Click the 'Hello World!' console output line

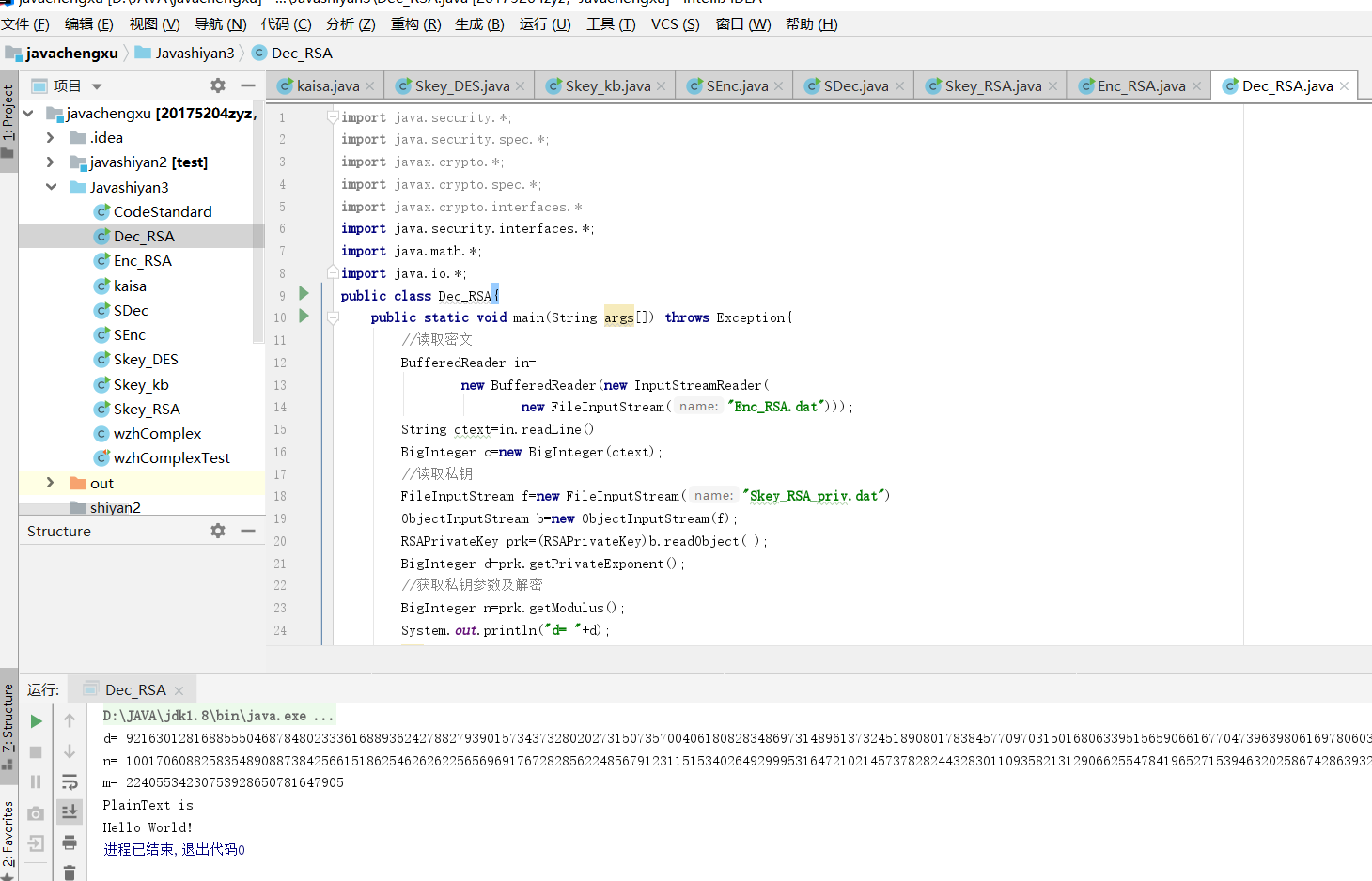(148, 827)
